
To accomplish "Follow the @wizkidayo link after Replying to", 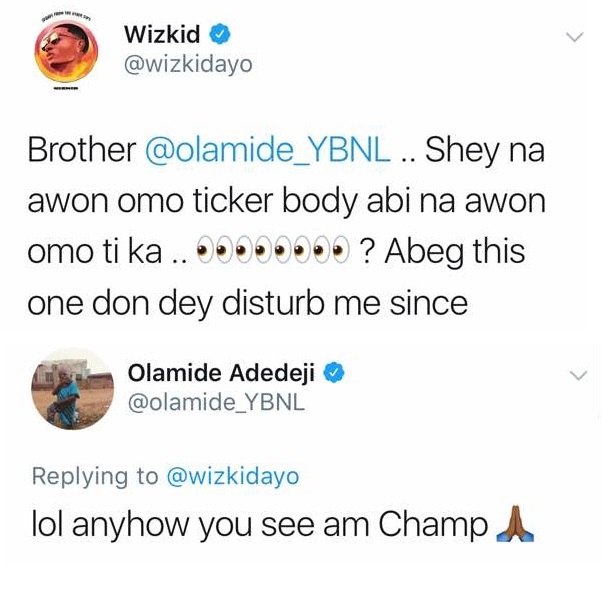I will pos(233,476).
